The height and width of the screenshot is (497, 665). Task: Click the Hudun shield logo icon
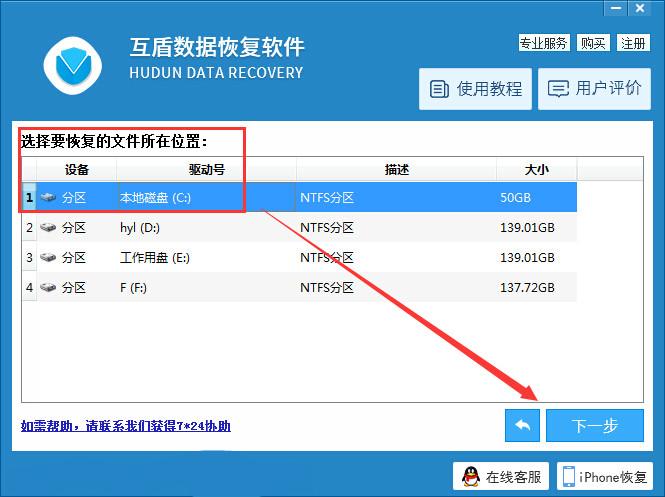tap(73, 66)
